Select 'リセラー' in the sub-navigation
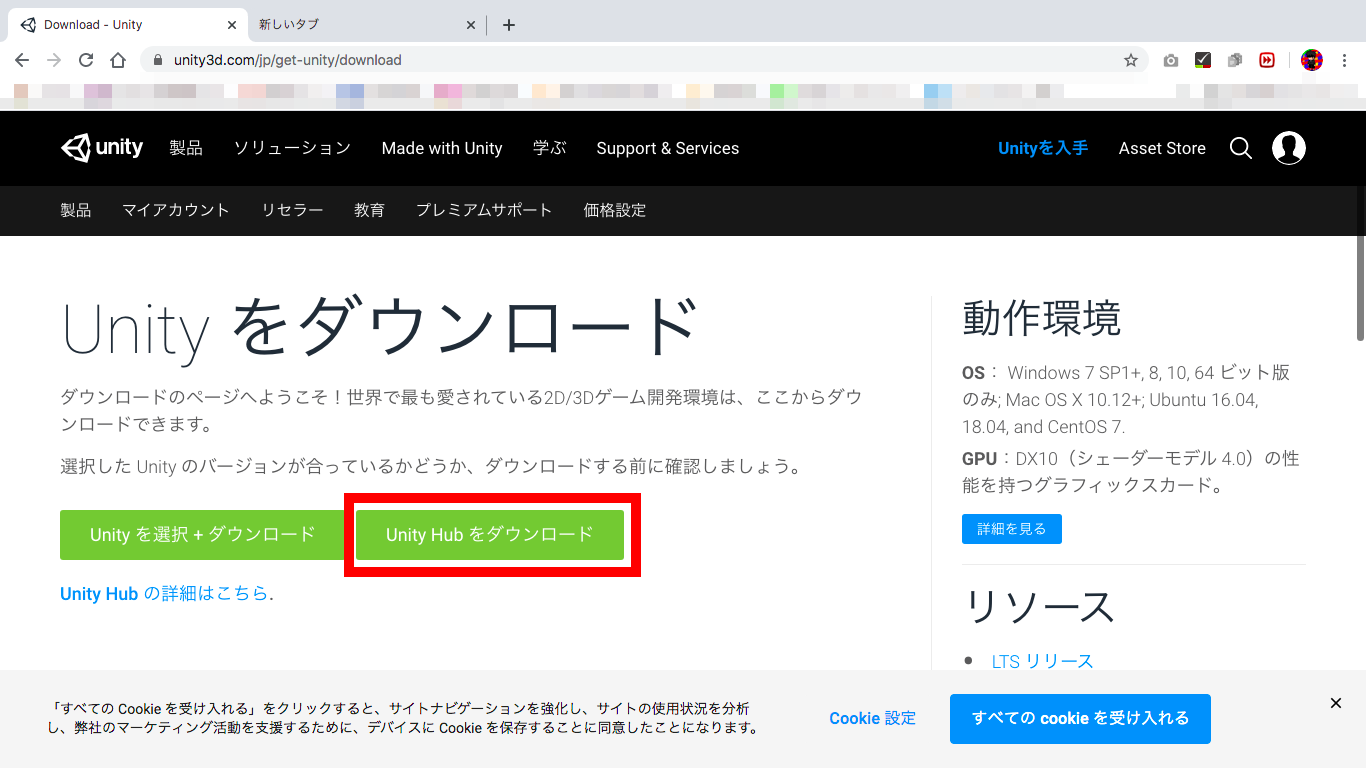Image resolution: width=1366 pixels, height=768 pixels. (x=292, y=210)
